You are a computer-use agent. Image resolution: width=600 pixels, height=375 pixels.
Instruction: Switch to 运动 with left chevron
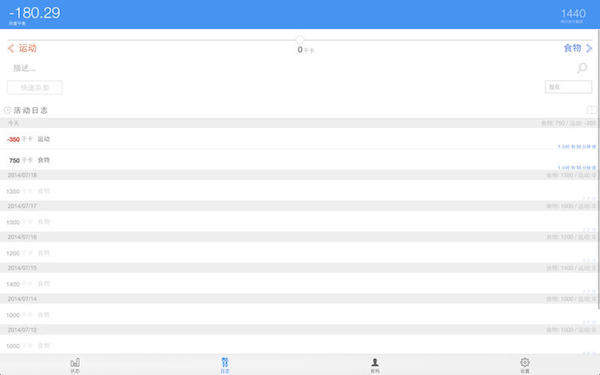[22, 48]
